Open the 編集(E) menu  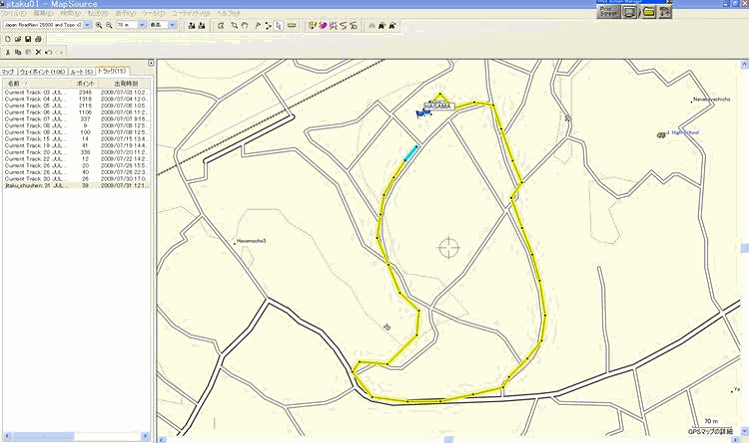(43, 13)
